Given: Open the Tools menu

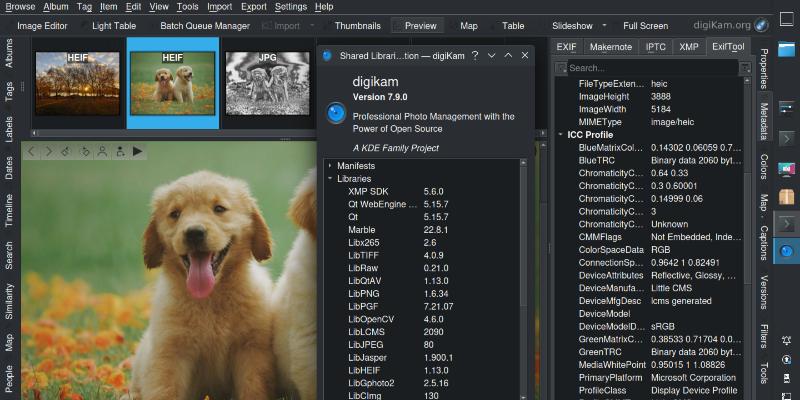Looking at the screenshot, I should click(x=187, y=7).
